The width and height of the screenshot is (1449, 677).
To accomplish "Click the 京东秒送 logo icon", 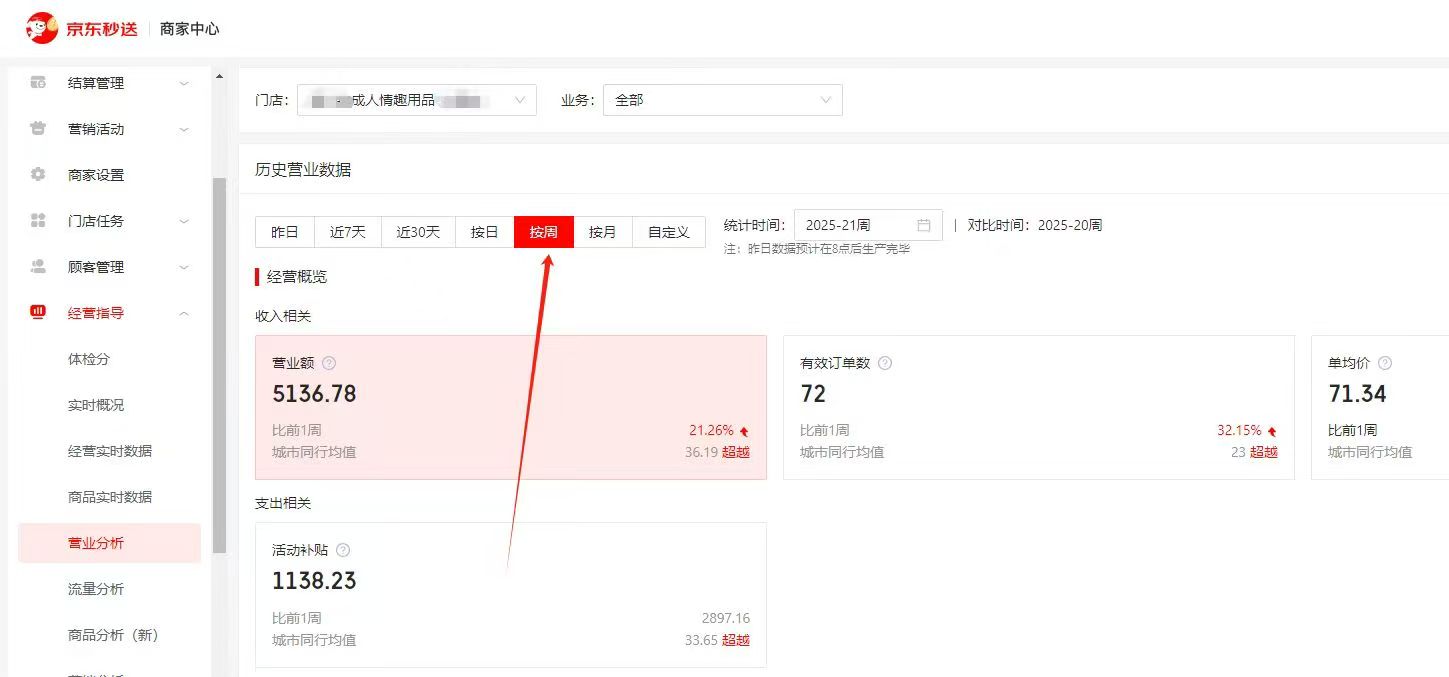I will point(42,28).
